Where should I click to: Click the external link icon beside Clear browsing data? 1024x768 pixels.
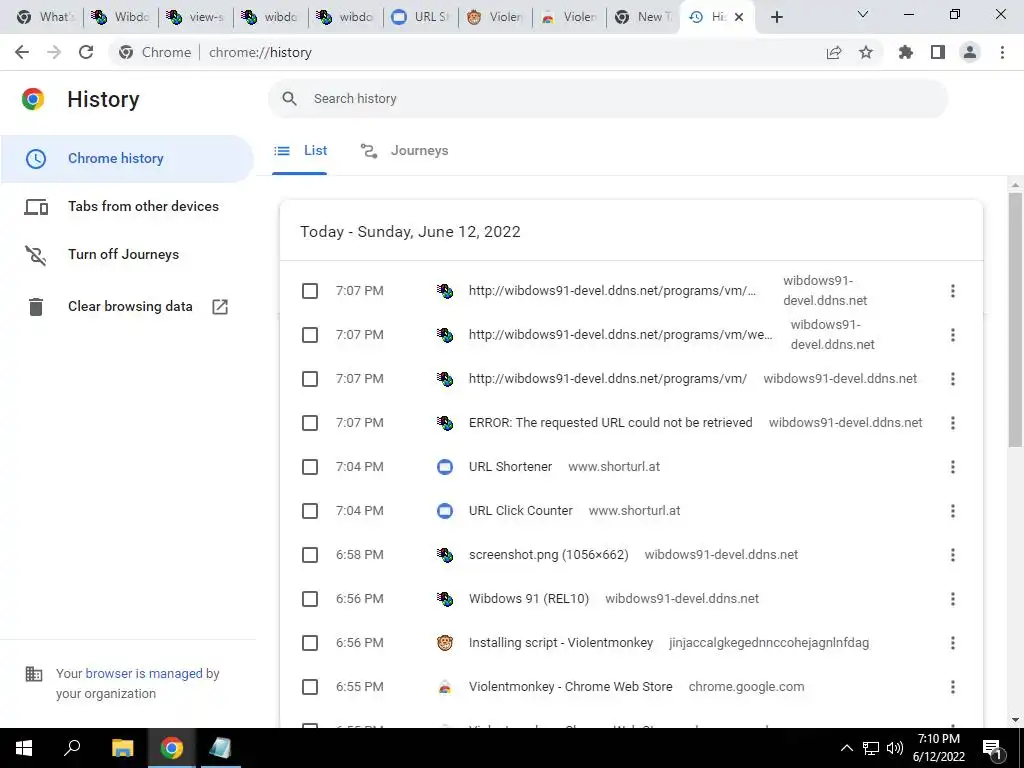pyautogui.click(x=220, y=307)
